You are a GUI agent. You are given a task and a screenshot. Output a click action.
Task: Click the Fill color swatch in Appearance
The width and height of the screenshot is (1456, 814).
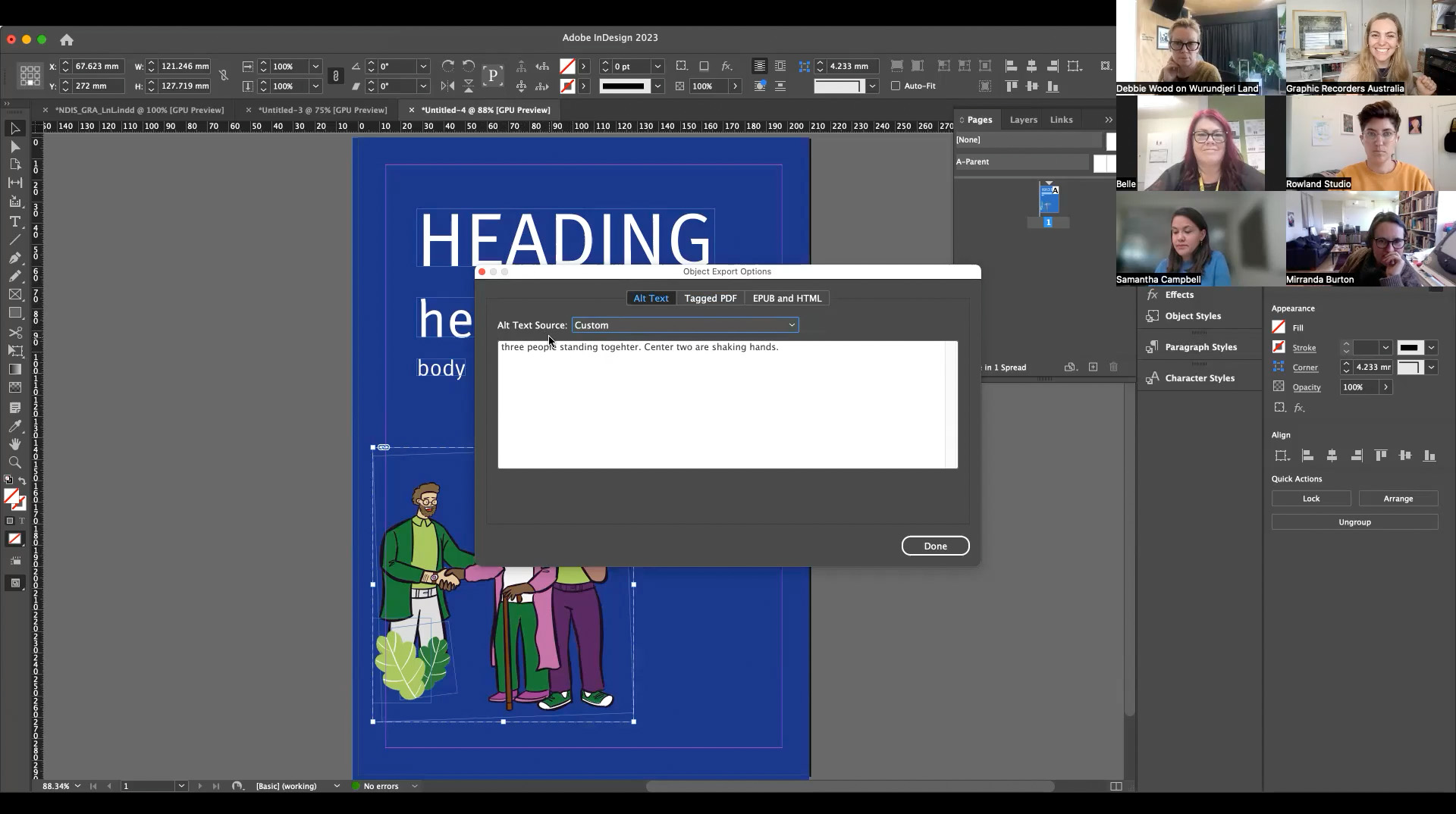[1279, 327]
